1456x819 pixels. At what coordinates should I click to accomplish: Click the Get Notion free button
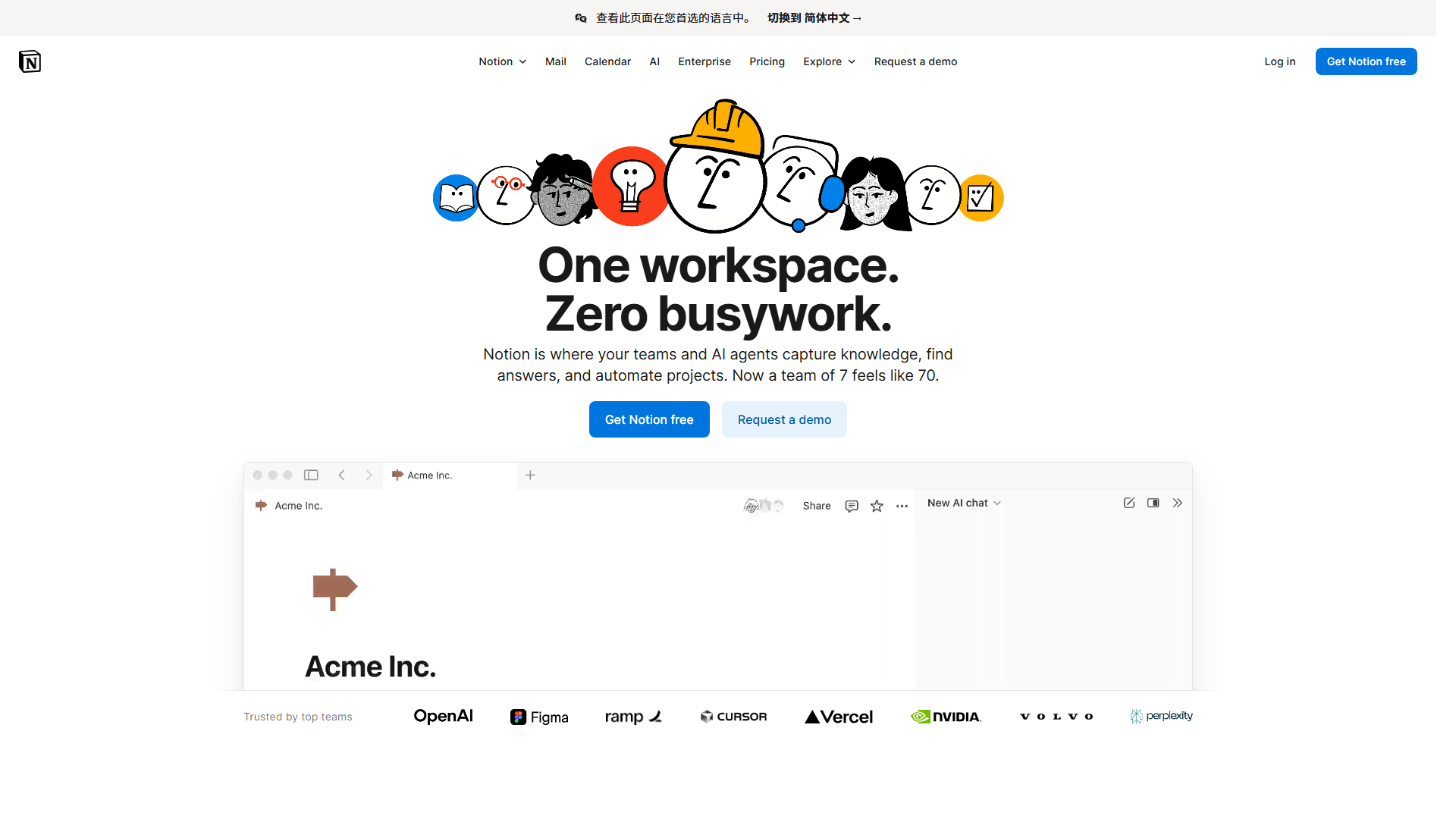click(1366, 61)
